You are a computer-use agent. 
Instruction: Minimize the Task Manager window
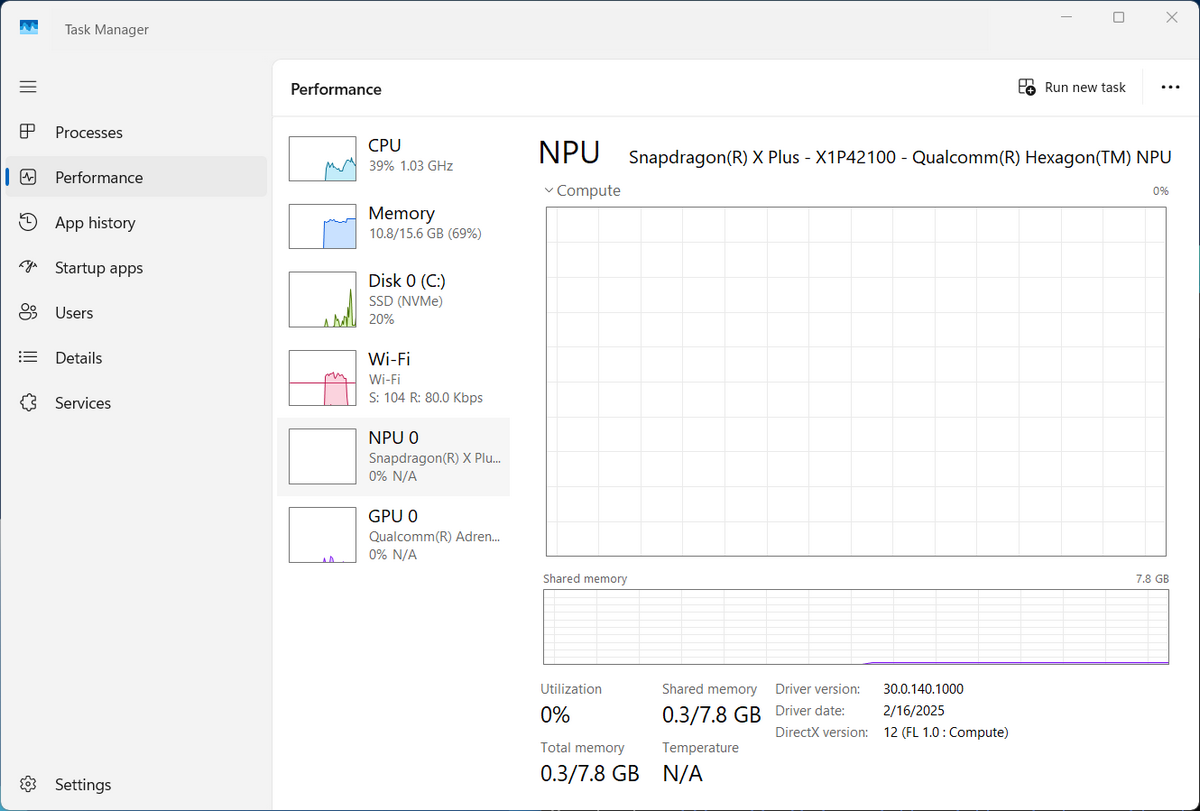pyautogui.click(x=1066, y=17)
